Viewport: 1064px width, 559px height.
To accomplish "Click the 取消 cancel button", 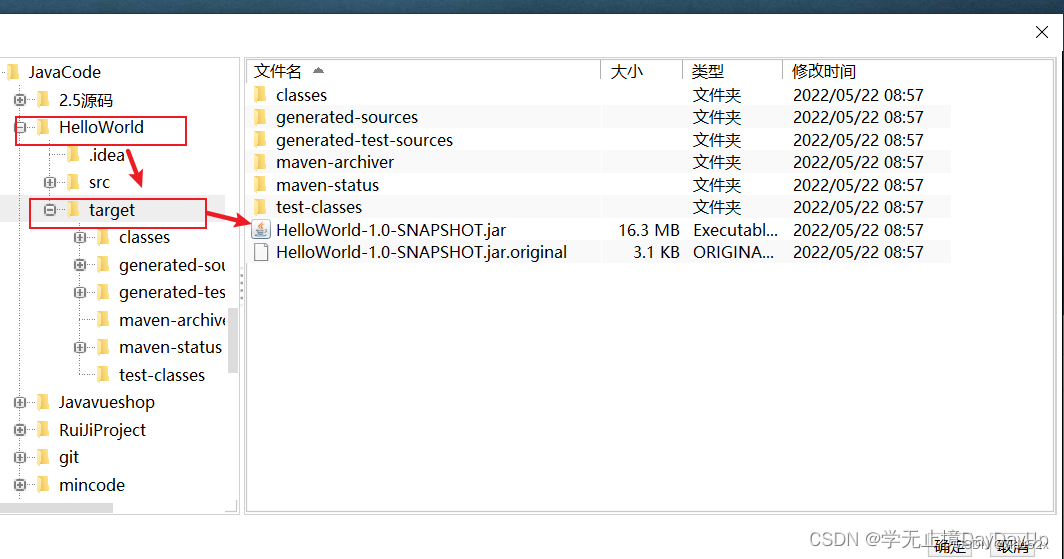I will pyautogui.click(x=1013, y=545).
